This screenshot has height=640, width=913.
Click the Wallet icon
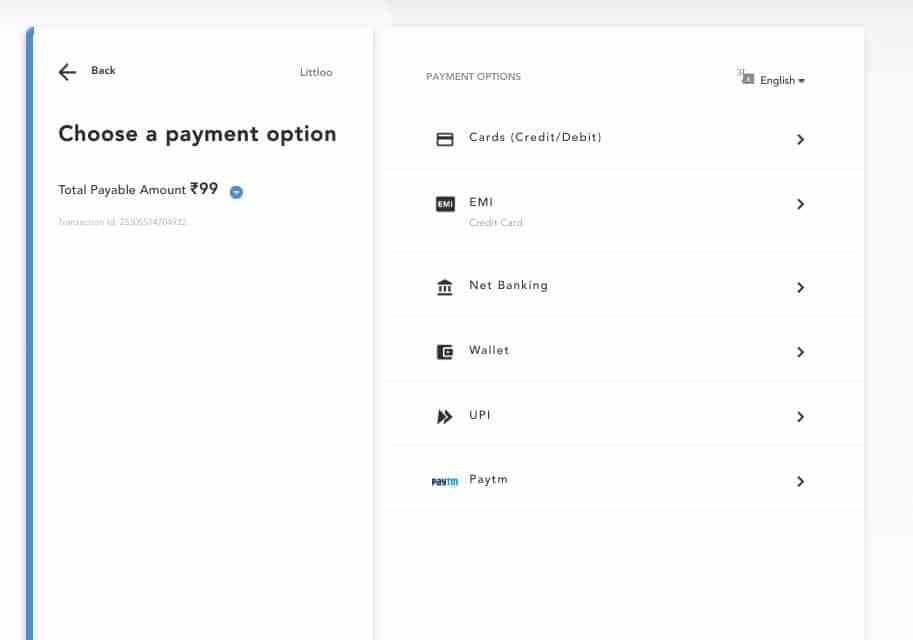point(445,352)
